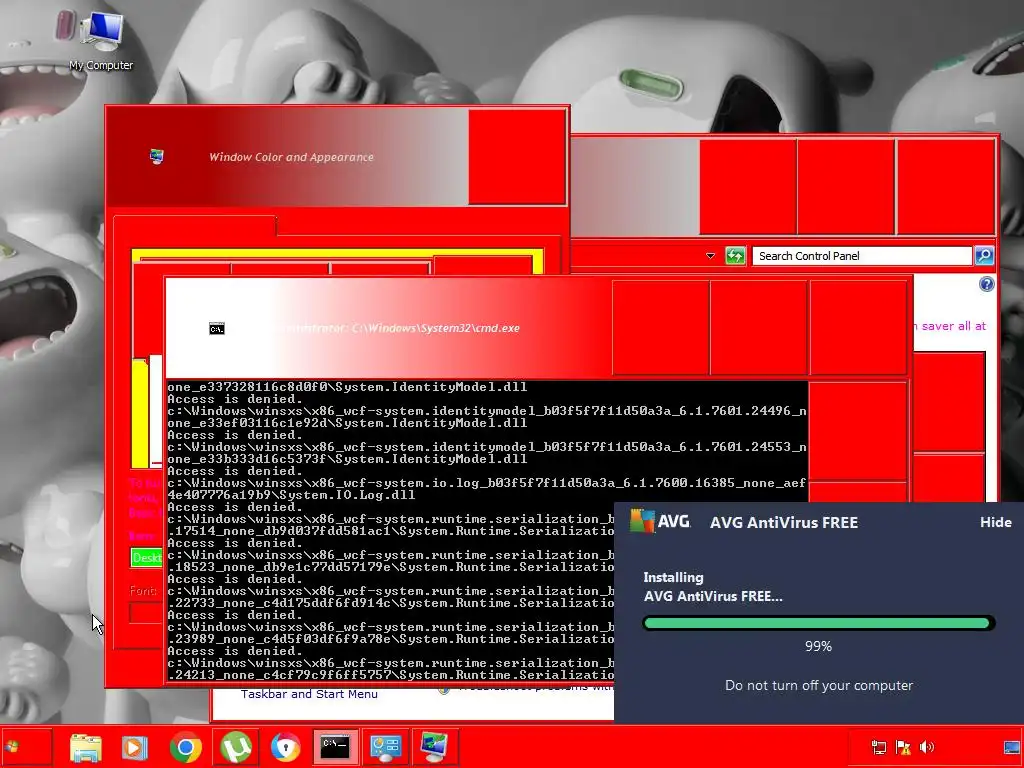Viewport: 1024px width, 768px height.
Task: Click the cmd line starting '.24213_none_c4cf79c9f6ff5757'
Action: point(391,674)
